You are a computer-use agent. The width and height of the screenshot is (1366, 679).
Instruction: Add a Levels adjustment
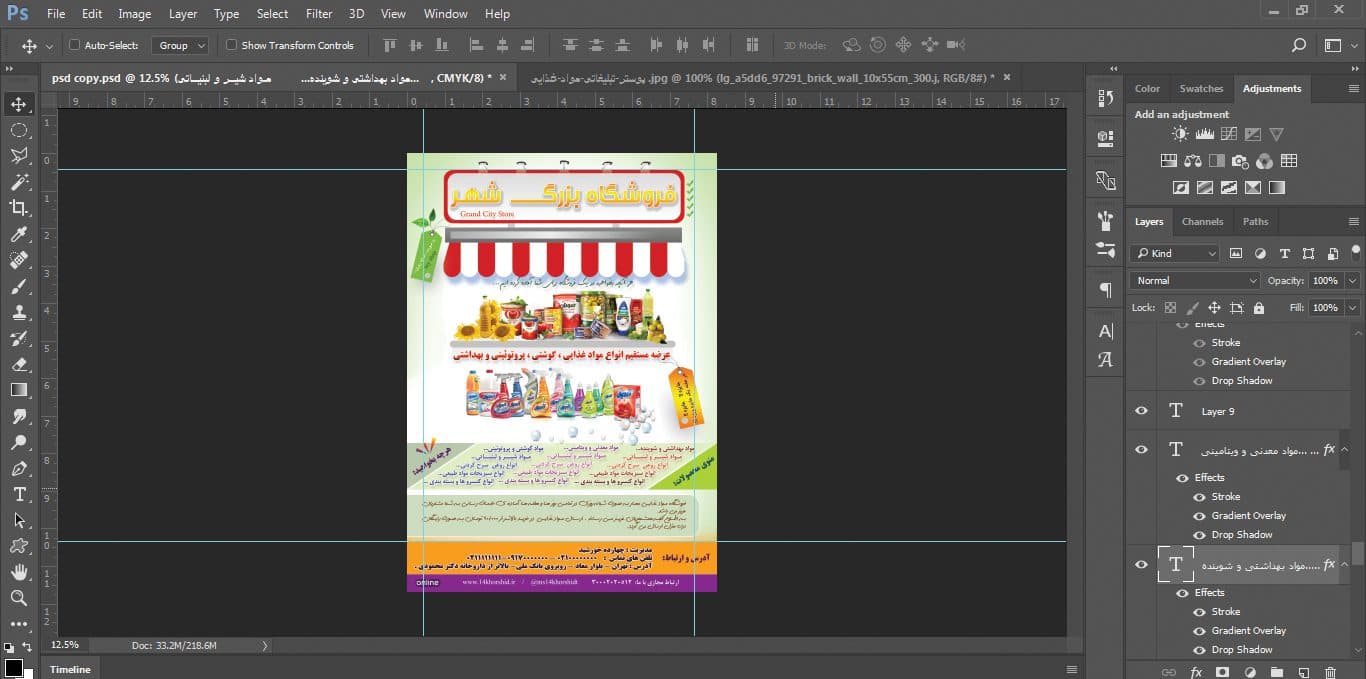[1205, 134]
